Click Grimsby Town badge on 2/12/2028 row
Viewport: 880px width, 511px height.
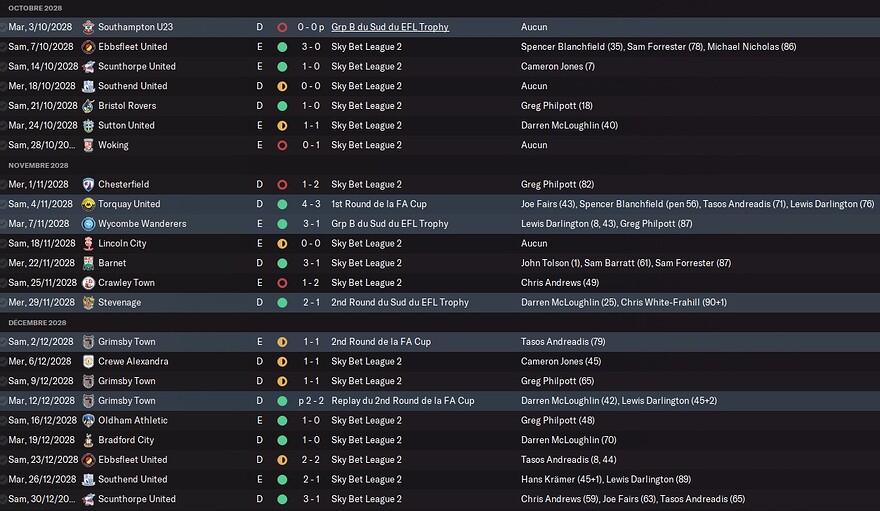pyautogui.click(x=88, y=341)
